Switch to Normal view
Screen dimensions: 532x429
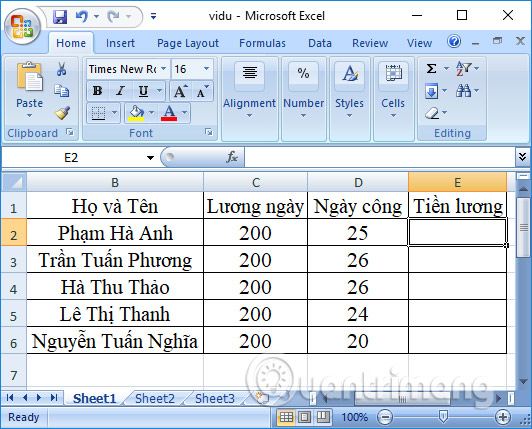[286, 417]
